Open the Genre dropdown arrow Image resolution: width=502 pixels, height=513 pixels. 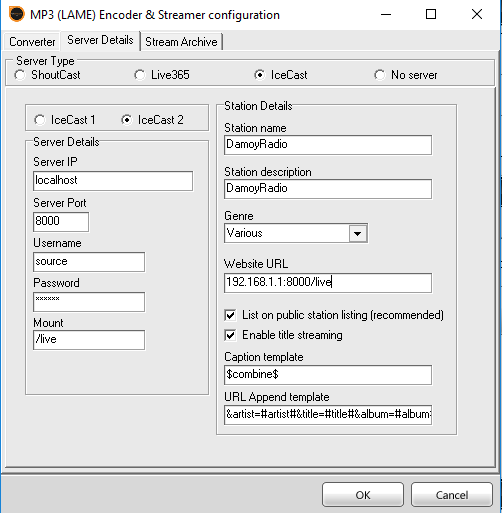[358, 233]
